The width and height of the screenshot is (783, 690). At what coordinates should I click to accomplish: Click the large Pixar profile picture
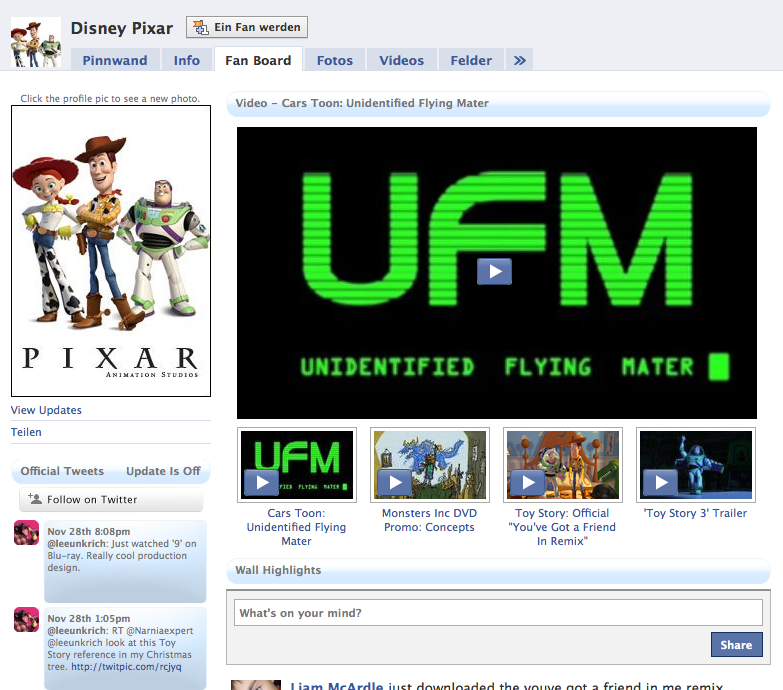111,251
